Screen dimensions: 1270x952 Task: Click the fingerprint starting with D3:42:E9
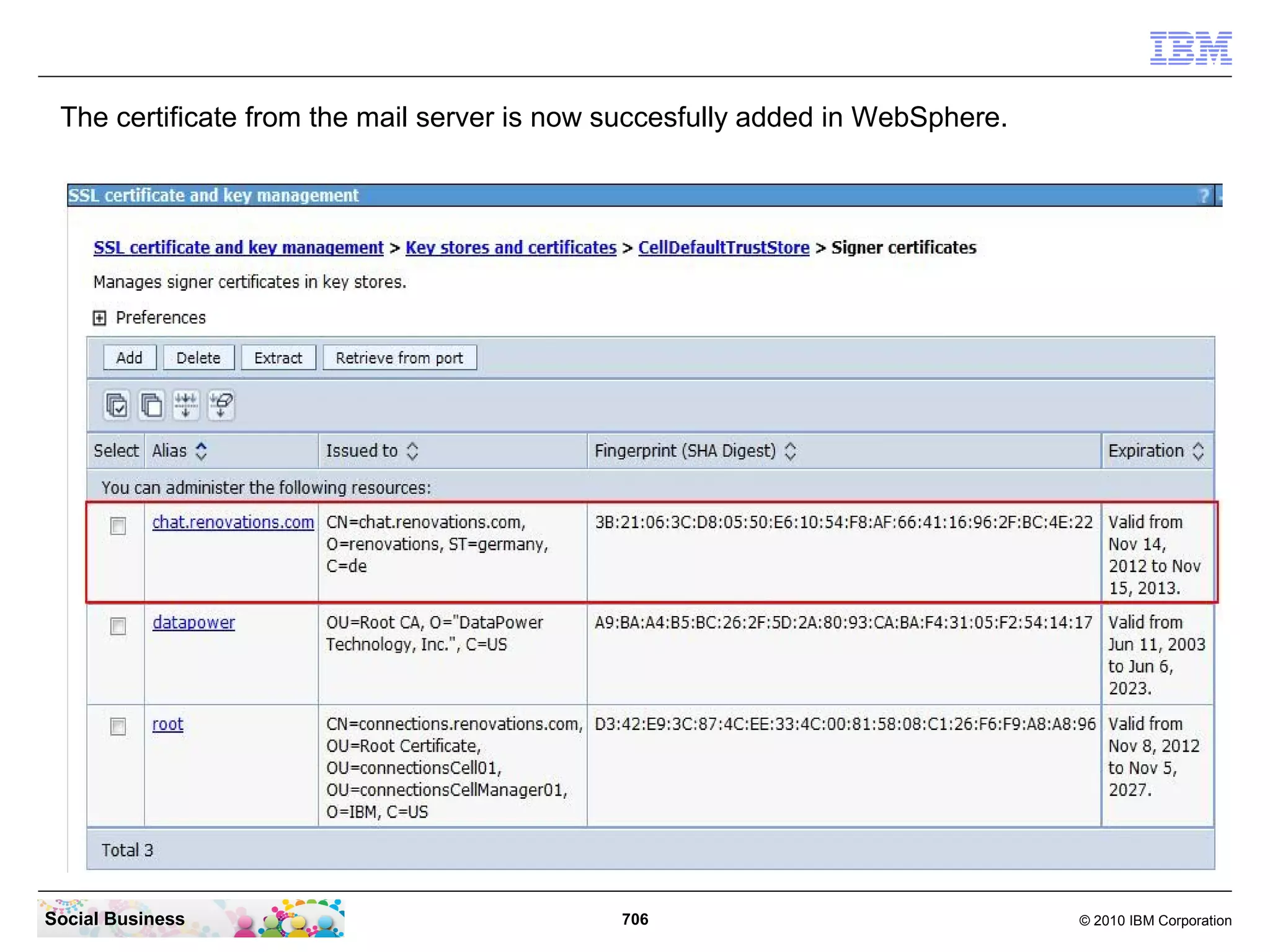845,724
